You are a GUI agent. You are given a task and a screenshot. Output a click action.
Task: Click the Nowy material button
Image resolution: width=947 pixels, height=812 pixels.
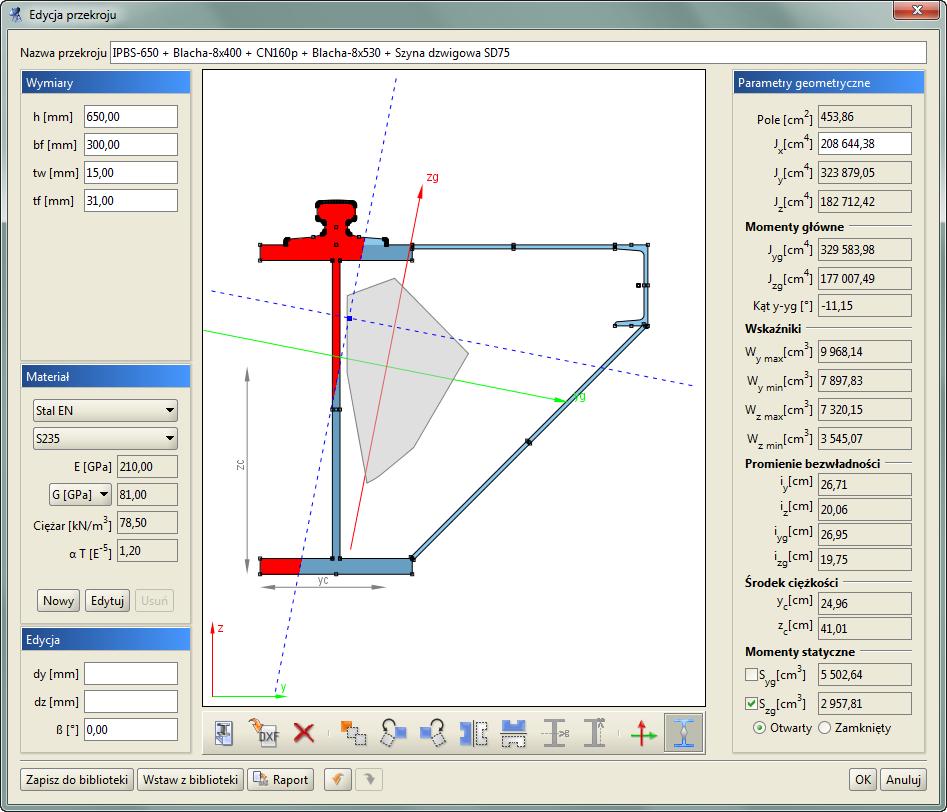(x=59, y=601)
